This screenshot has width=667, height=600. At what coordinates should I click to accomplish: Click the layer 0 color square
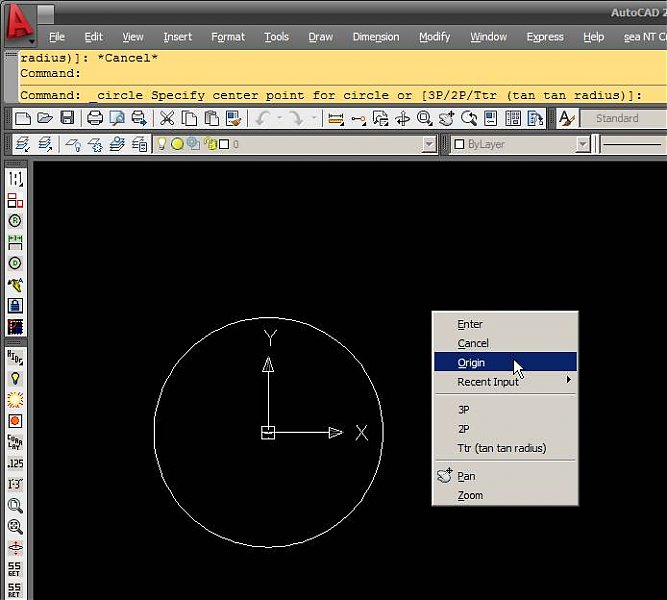224,145
